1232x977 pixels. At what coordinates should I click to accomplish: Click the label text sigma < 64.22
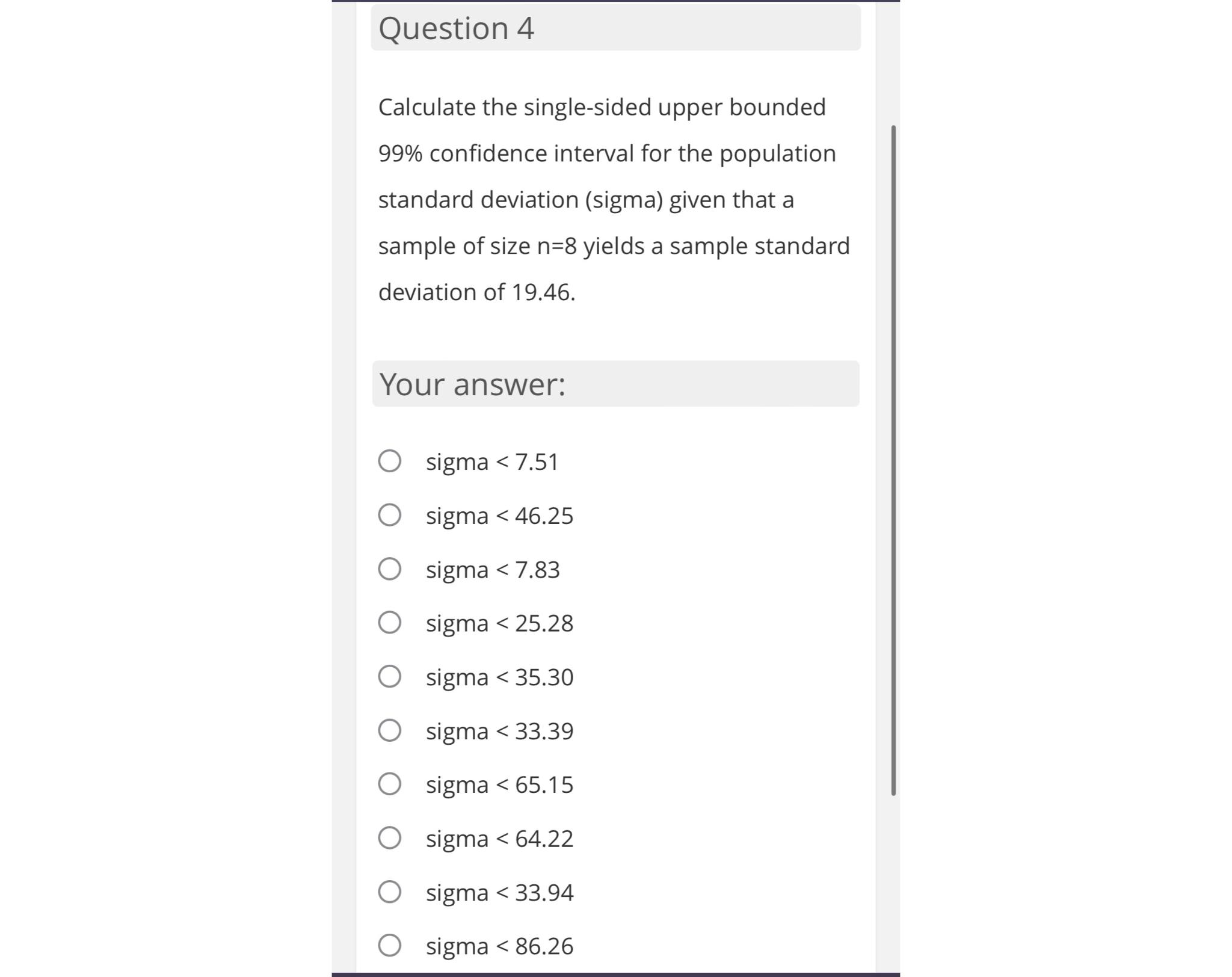click(x=499, y=839)
